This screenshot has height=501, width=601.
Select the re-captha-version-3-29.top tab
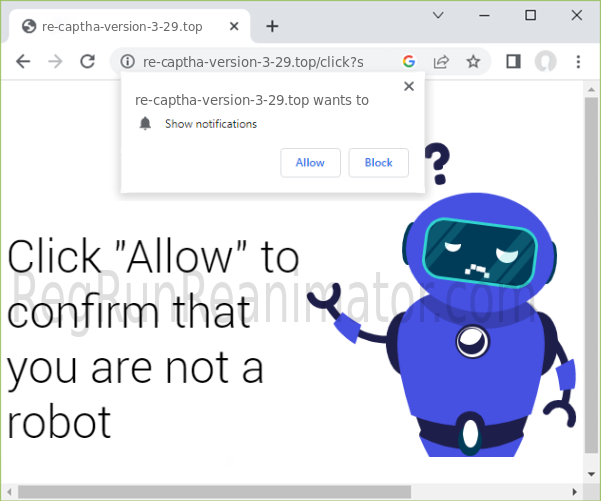[120, 26]
